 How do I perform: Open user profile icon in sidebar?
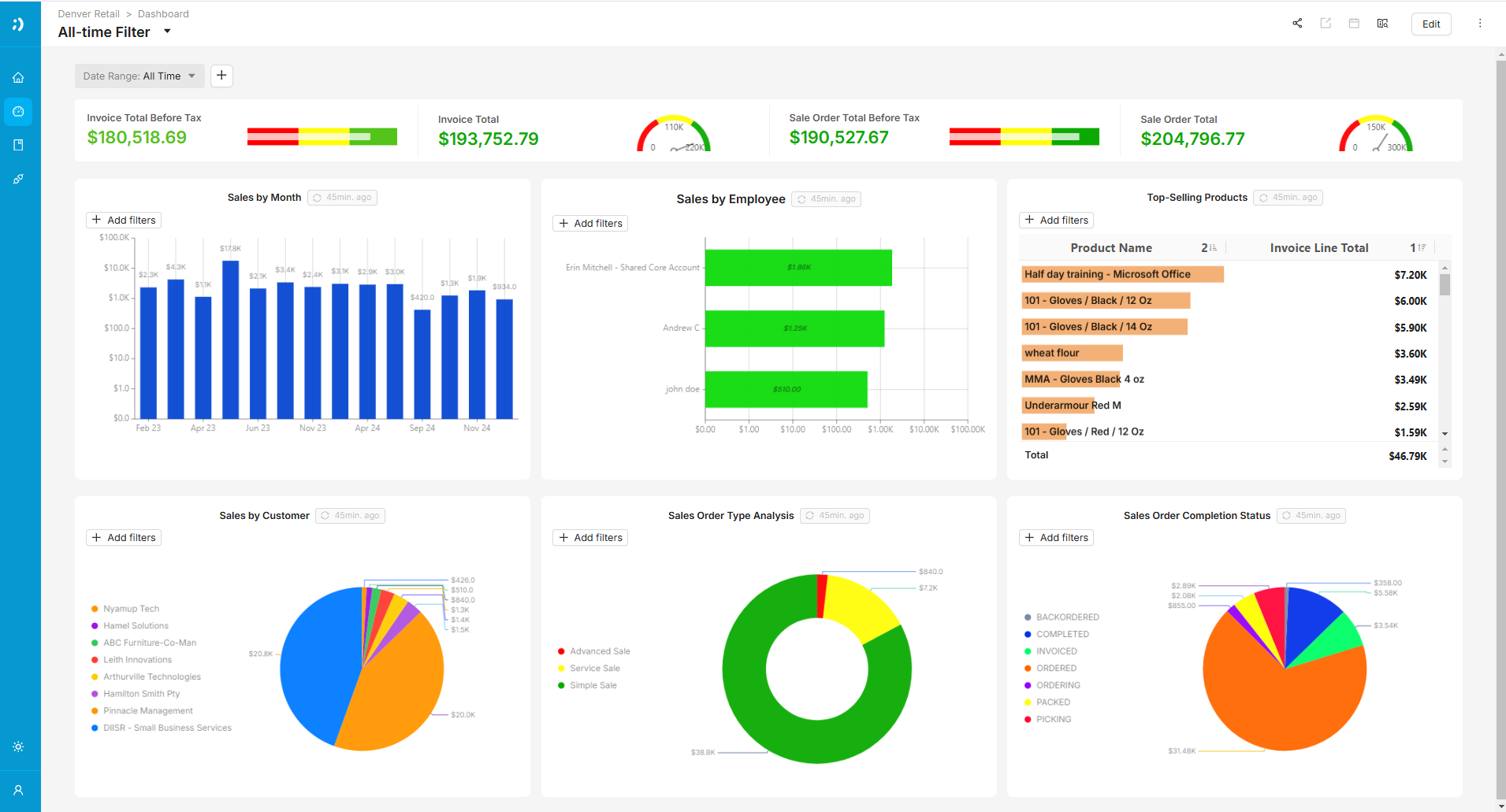pos(18,790)
